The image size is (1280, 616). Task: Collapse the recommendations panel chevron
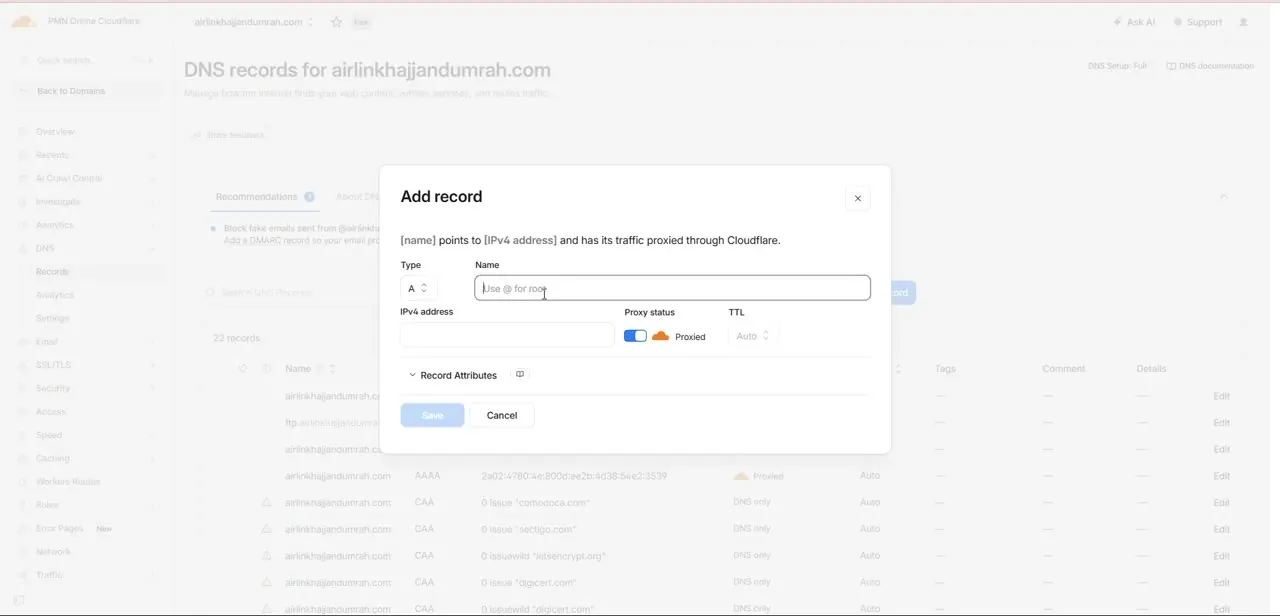(x=1223, y=197)
